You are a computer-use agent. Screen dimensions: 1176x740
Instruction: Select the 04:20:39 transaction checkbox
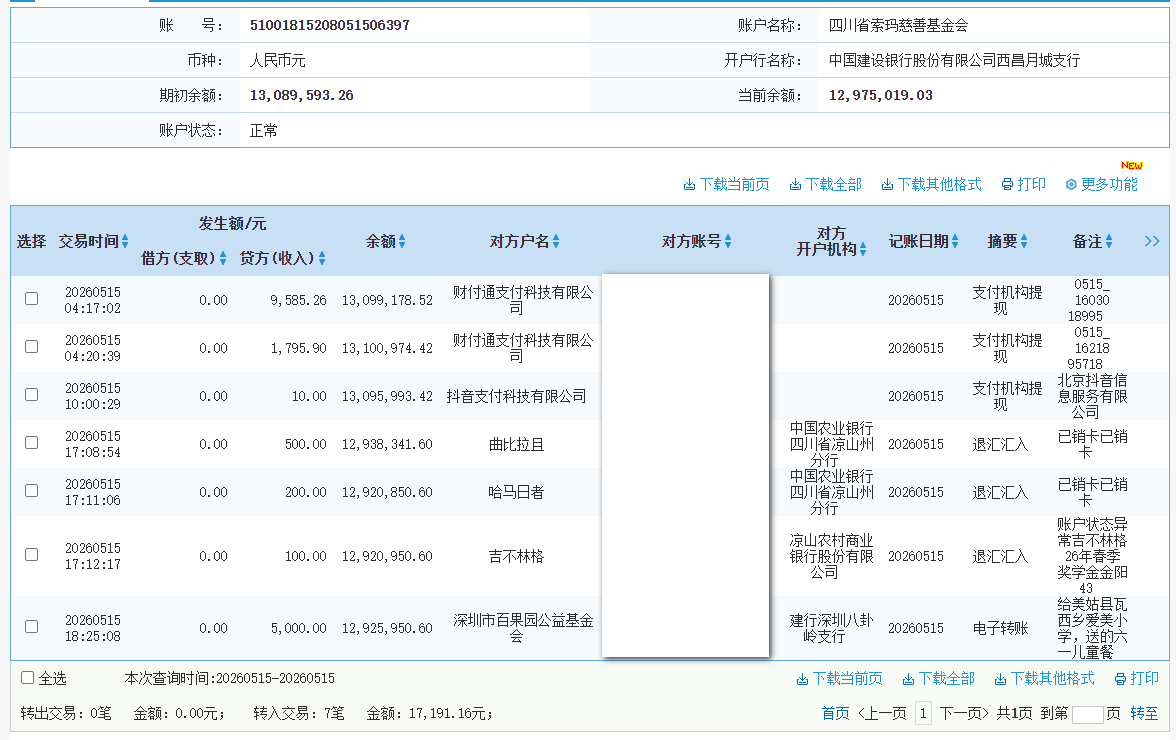(x=32, y=346)
